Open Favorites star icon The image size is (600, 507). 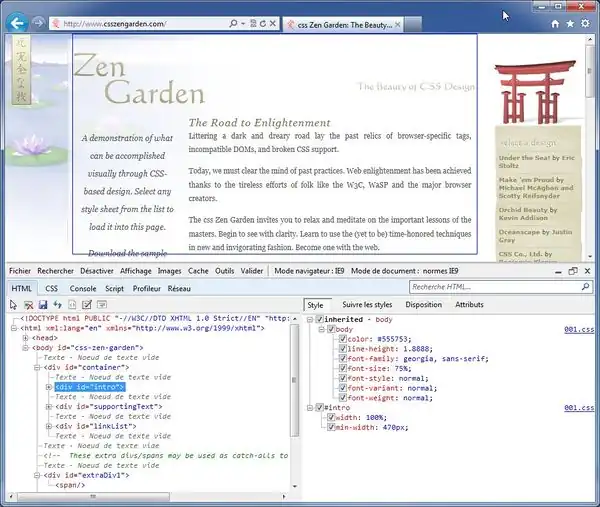(571, 22)
